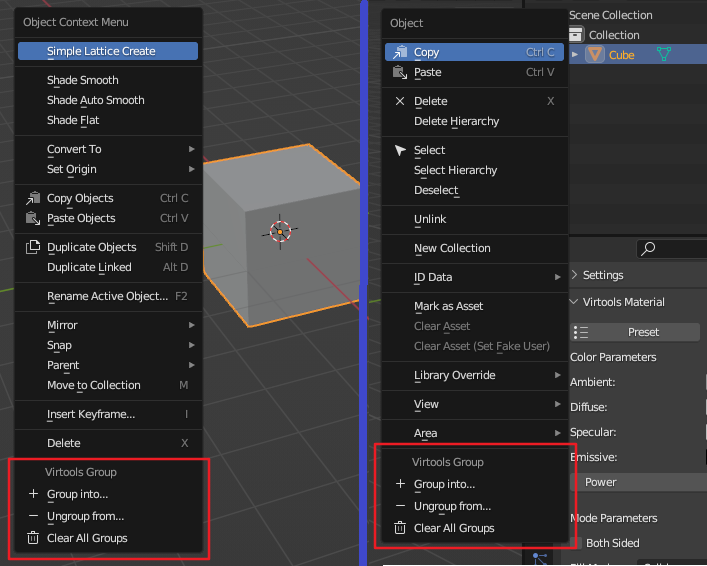Click the trash icon for Clear All Groups in Object menu
The width and height of the screenshot is (707, 566).
pyautogui.click(x=401, y=528)
